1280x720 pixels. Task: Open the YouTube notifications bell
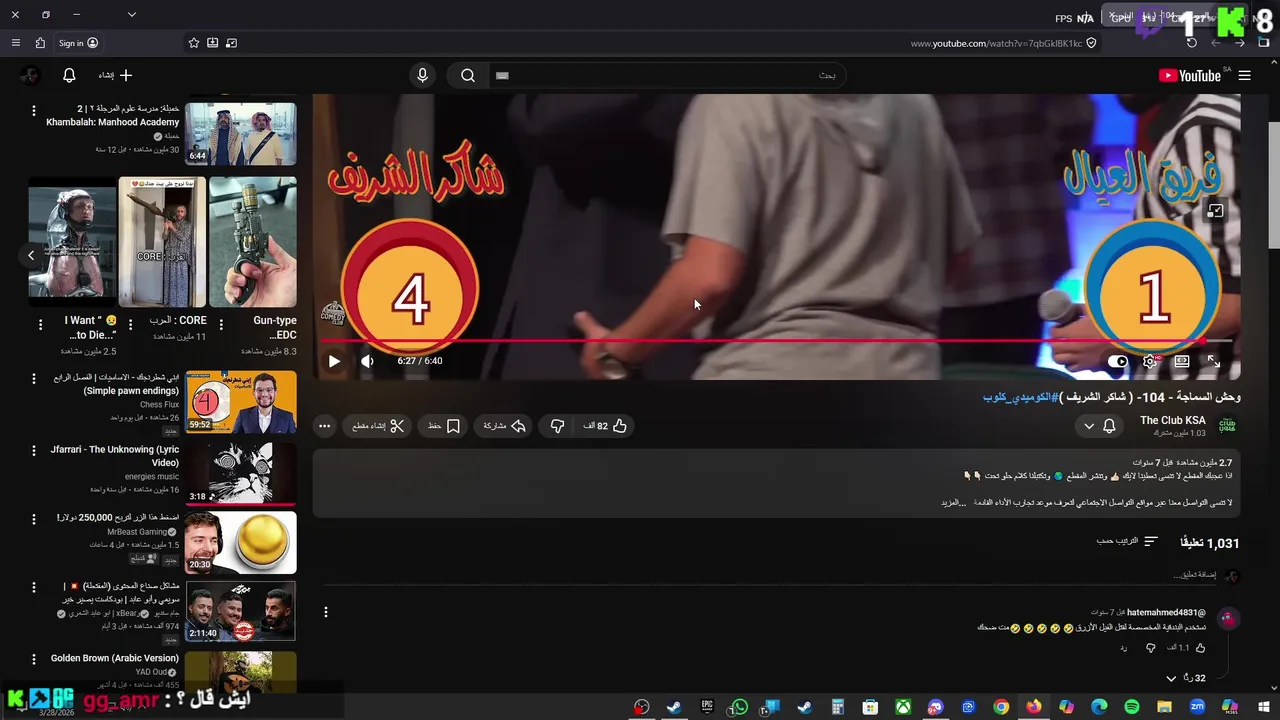[x=69, y=76]
